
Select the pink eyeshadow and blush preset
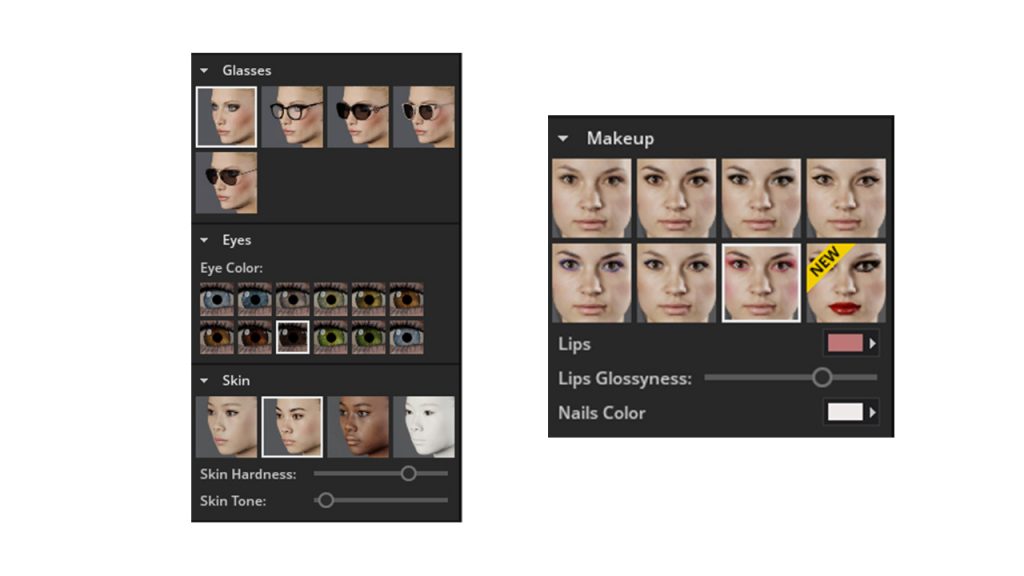(761, 283)
